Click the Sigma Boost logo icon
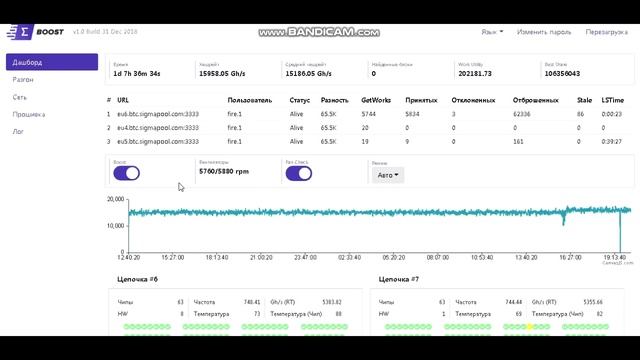Viewport: 640px width, 360px height. (x=20, y=32)
